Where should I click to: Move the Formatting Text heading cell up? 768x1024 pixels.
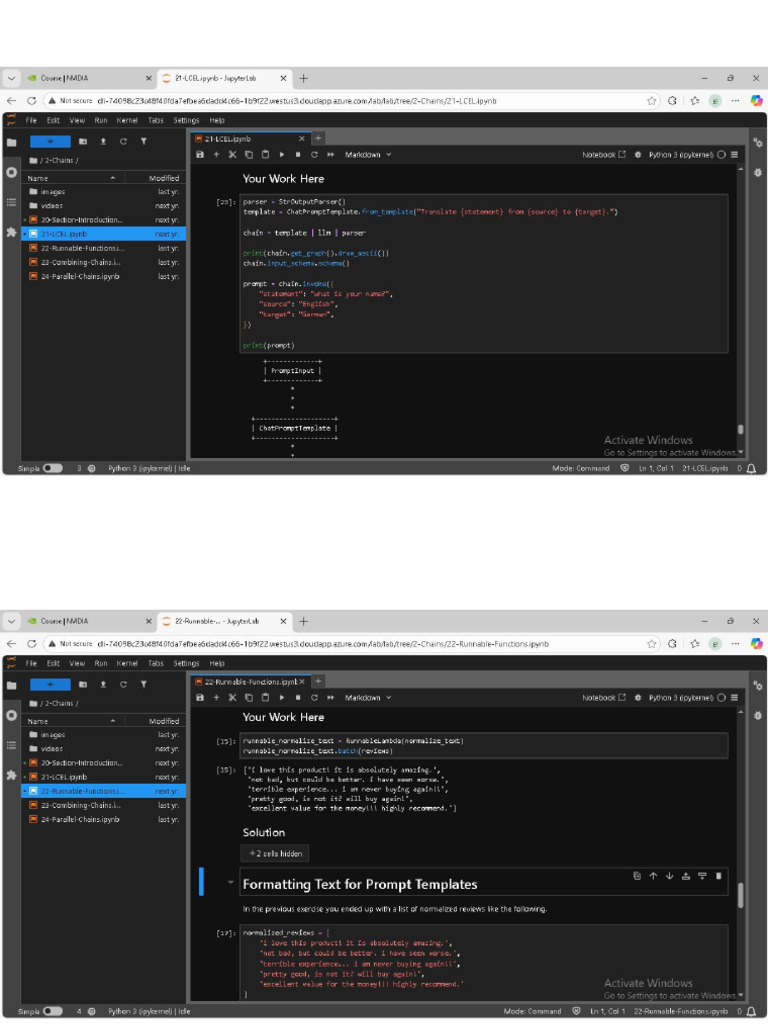coord(653,876)
